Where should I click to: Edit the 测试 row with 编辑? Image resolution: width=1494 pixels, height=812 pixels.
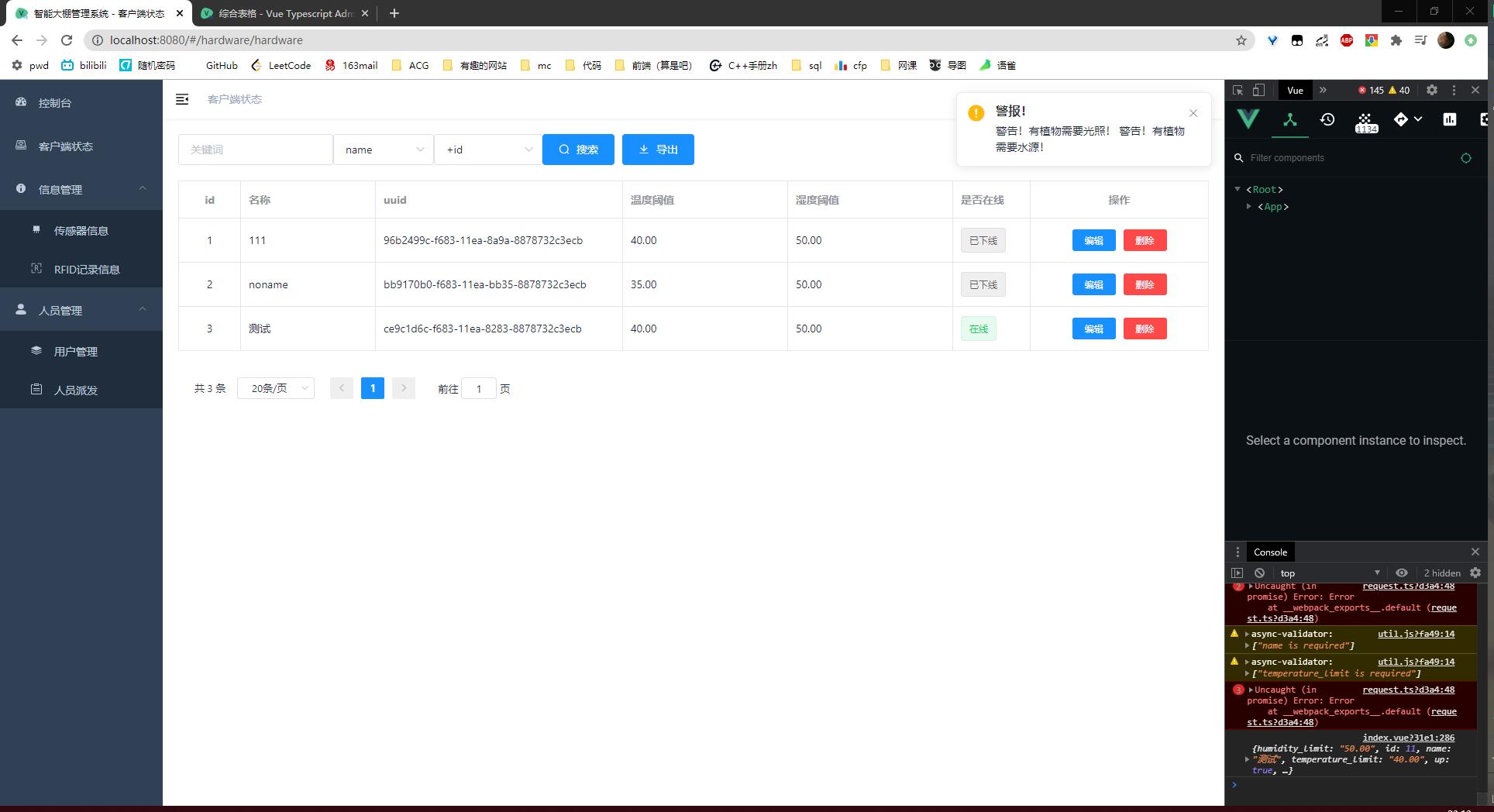[1093, 329]
